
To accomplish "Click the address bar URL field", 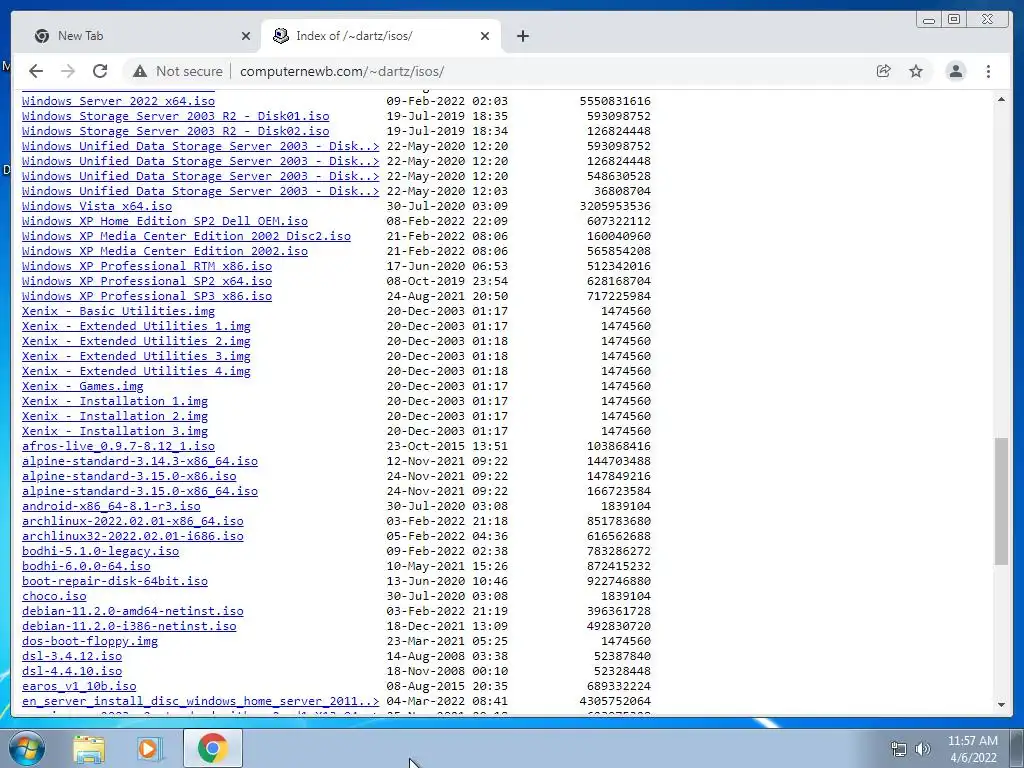I will pyautogui.click(x=342, y=71).
